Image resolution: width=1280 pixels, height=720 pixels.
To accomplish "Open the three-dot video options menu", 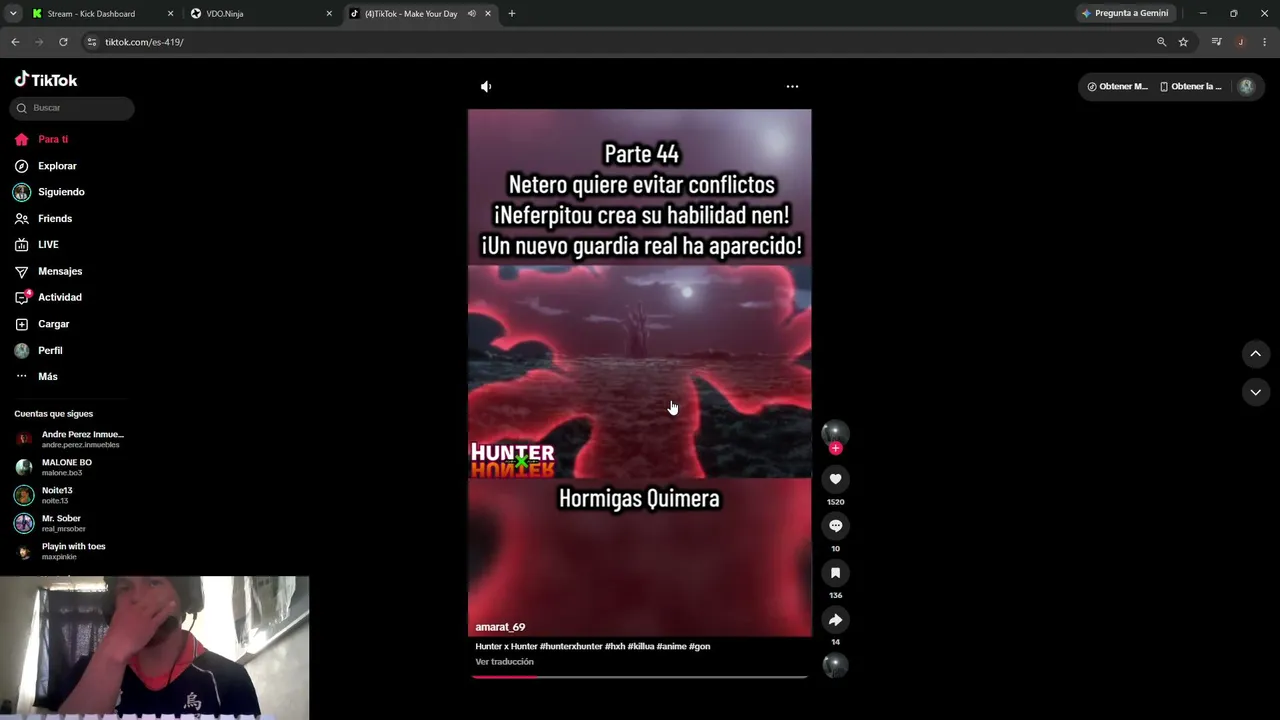I will pos(792,87).
